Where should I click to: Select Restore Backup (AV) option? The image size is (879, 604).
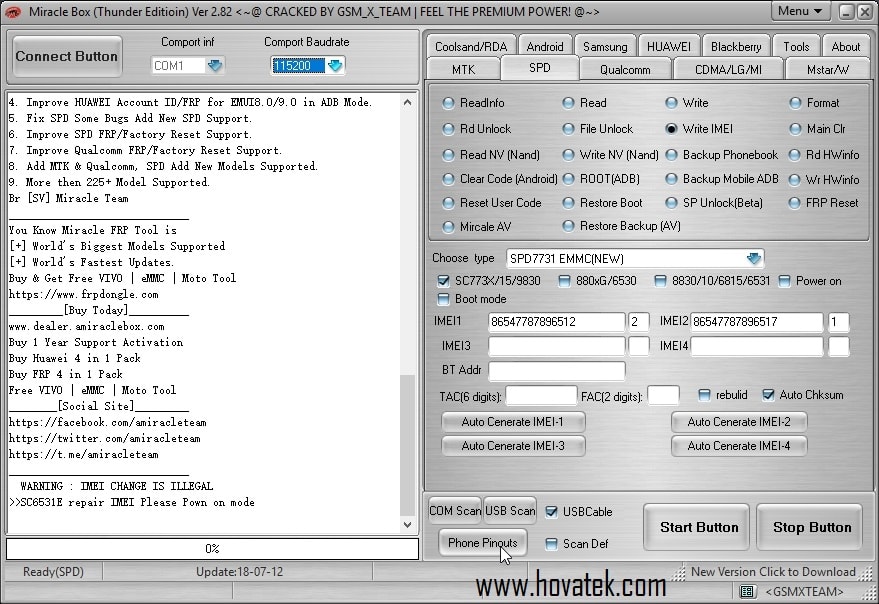[622, 226]
